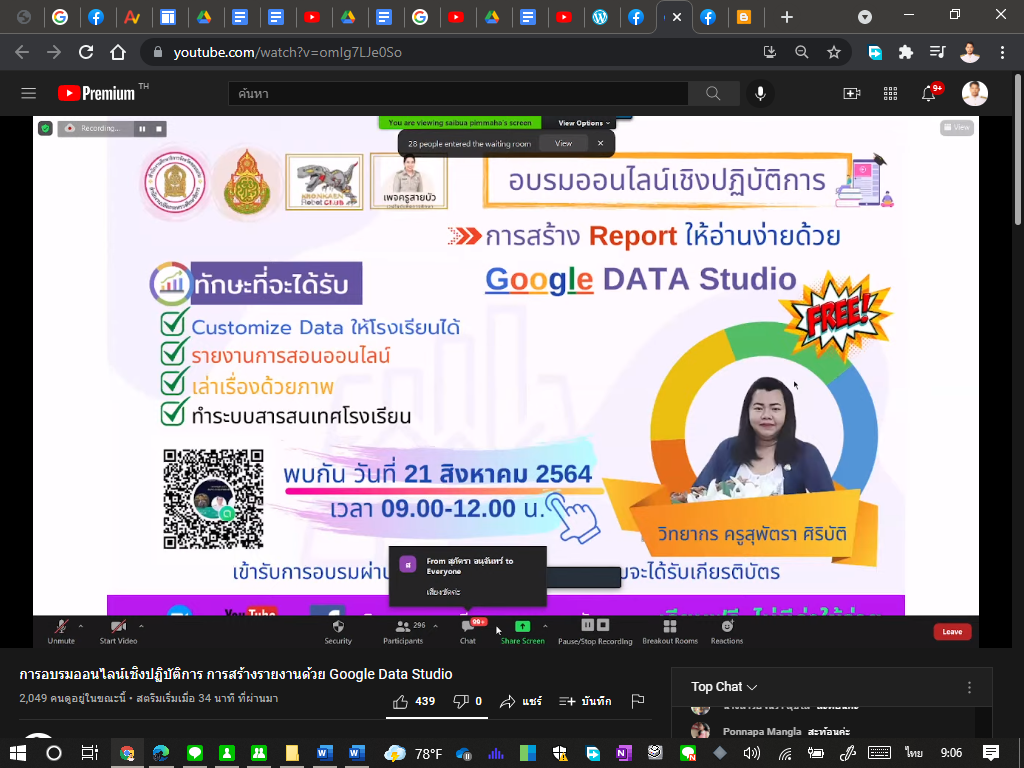Expand the Top Chat dropdown
1024x768 pixels.
pos(724,687)
